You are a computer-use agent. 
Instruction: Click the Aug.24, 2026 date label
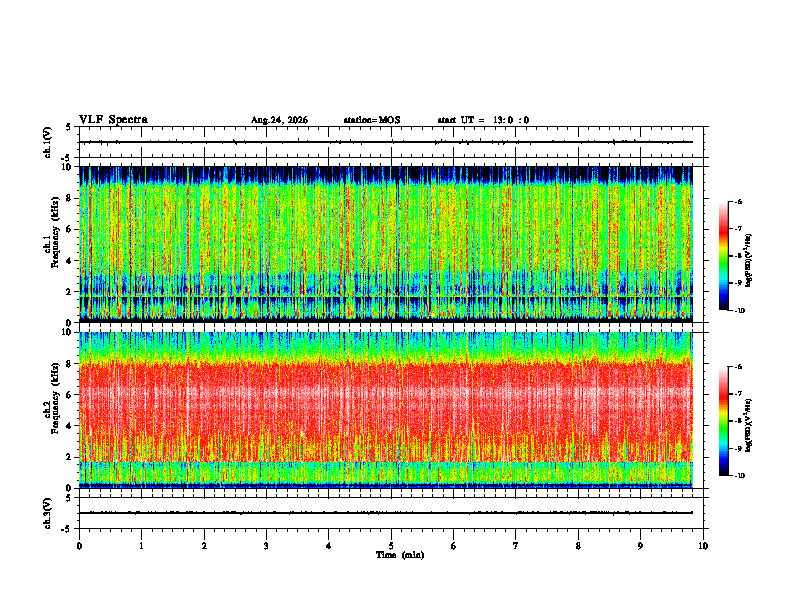(279, 120)
